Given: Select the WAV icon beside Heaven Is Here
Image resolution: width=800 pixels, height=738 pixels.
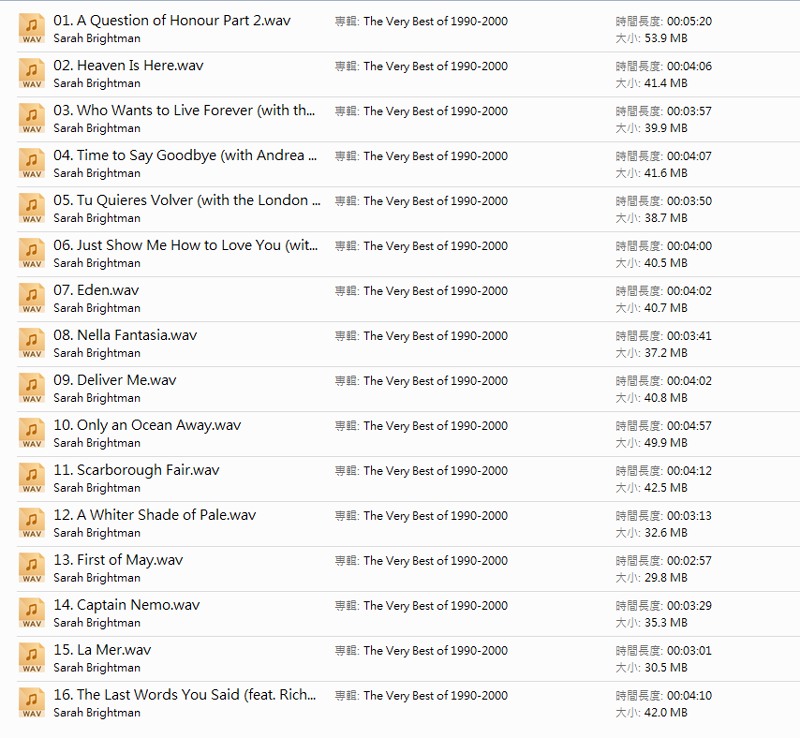Looking at the screenshot, I should 32,74.
